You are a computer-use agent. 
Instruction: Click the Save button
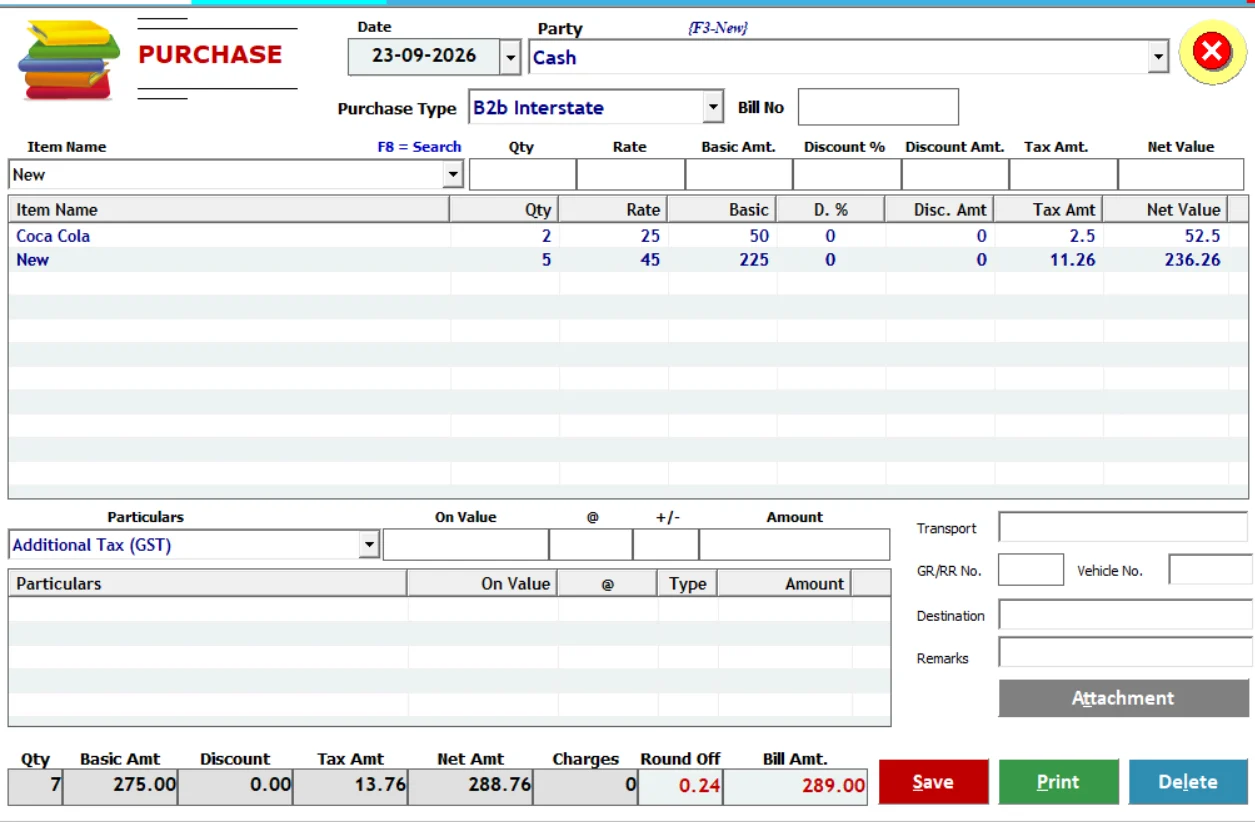tap(933, 782)
